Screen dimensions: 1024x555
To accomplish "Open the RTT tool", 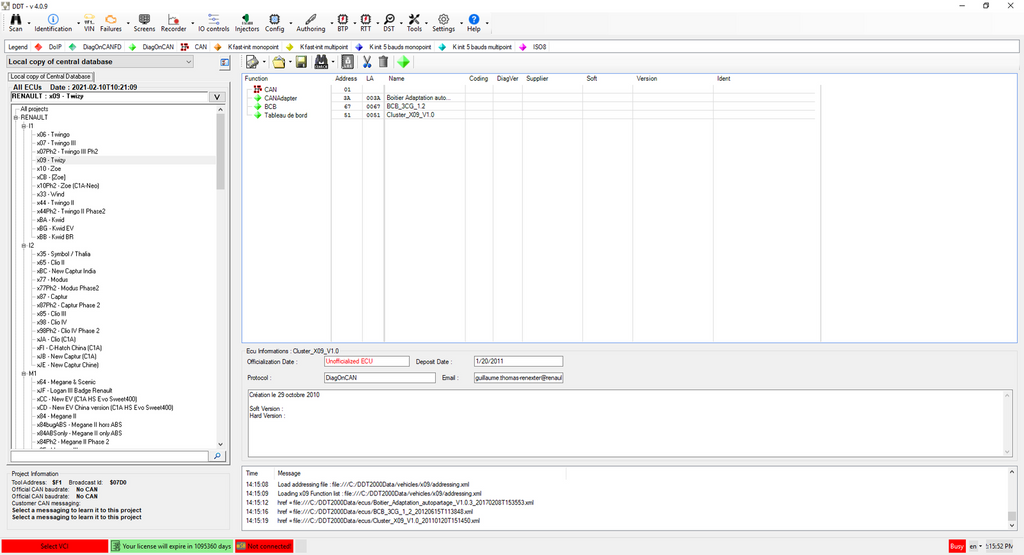I will click(x=366, y=23).
